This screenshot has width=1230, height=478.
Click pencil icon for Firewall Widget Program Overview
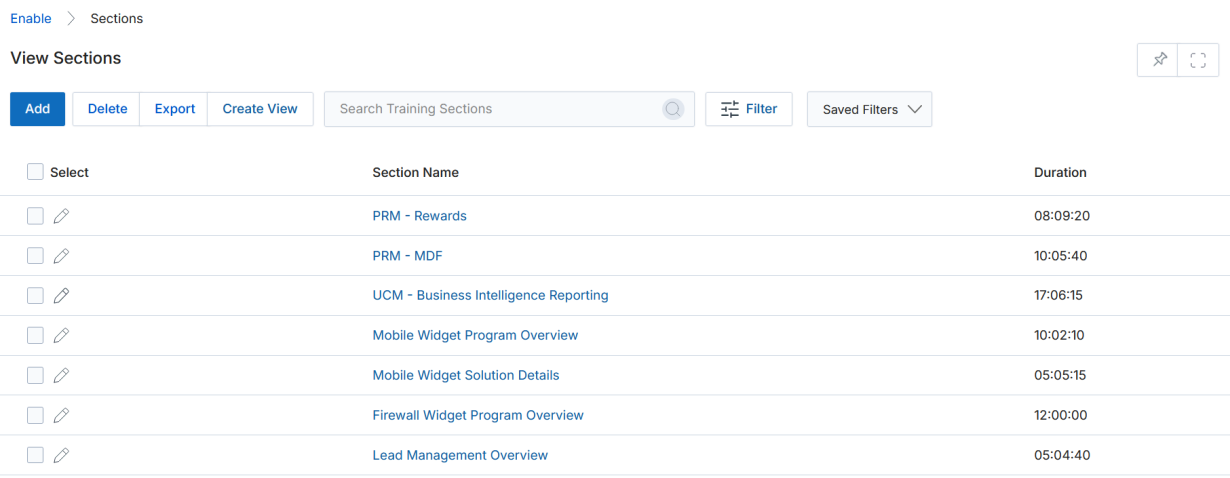pyautogui.click(x=61, y=416)
